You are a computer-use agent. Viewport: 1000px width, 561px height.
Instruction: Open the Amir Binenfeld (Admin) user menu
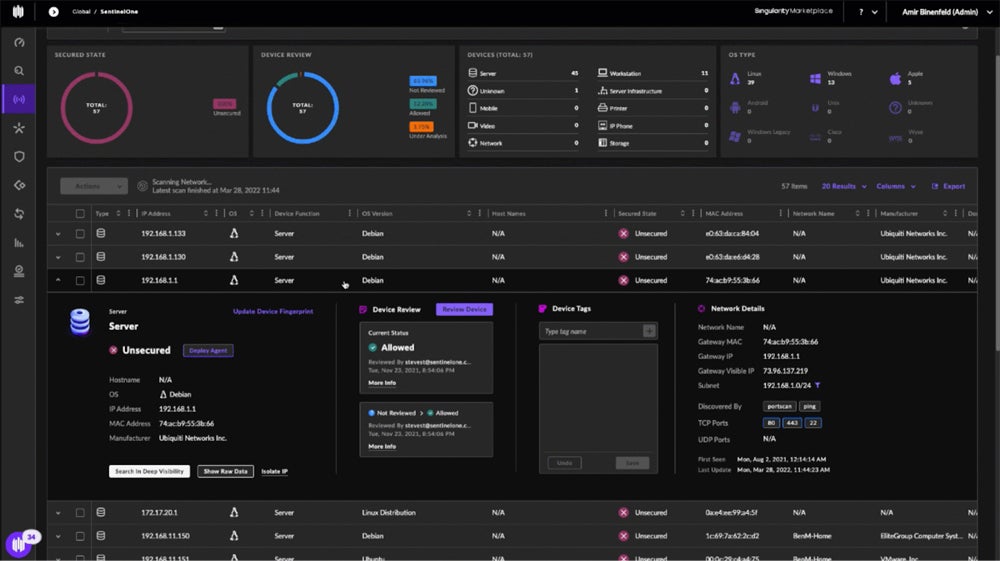(947, 11)
